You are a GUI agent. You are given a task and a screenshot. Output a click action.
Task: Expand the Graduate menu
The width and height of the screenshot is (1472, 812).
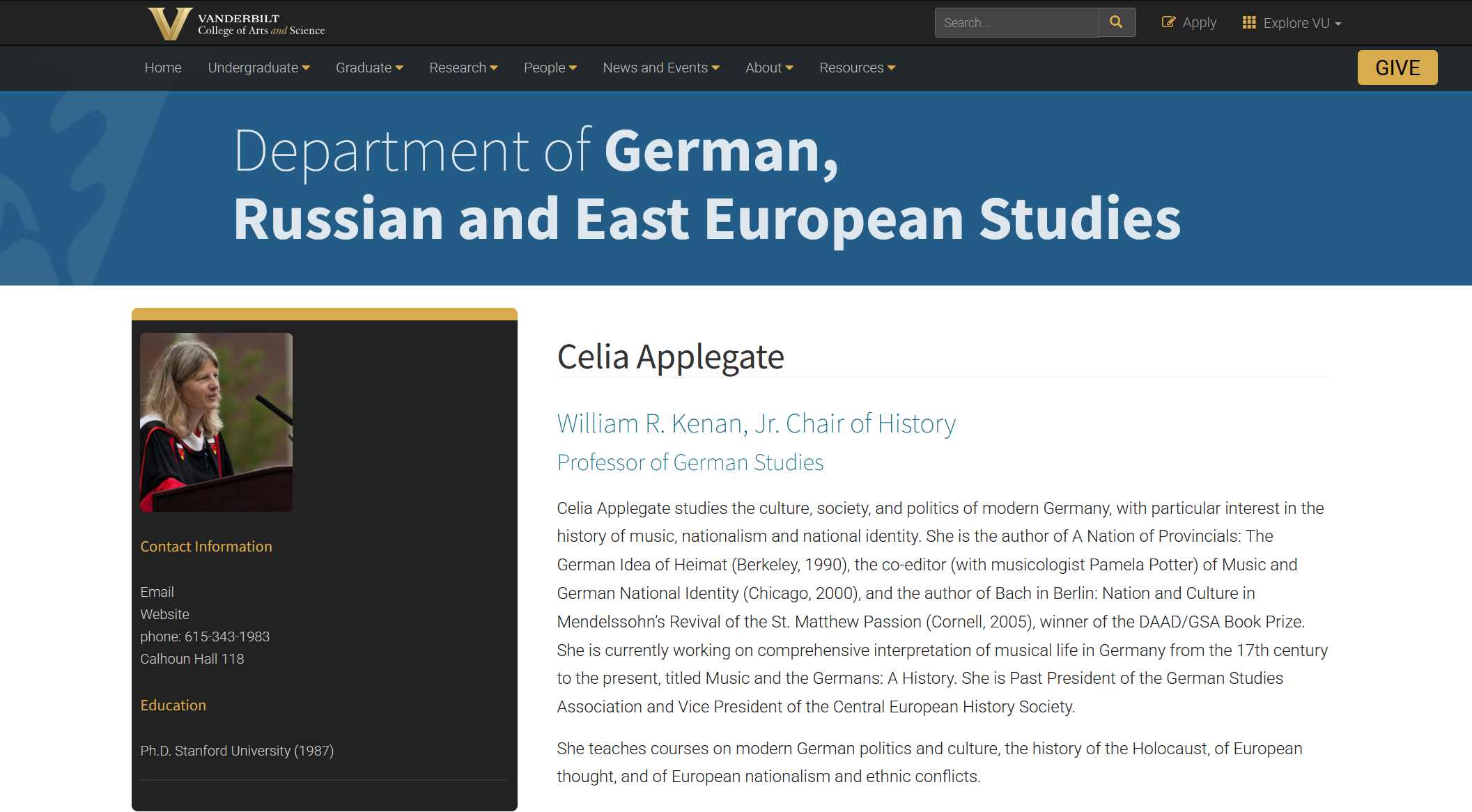pyautogui.click(x=369, y=68)
